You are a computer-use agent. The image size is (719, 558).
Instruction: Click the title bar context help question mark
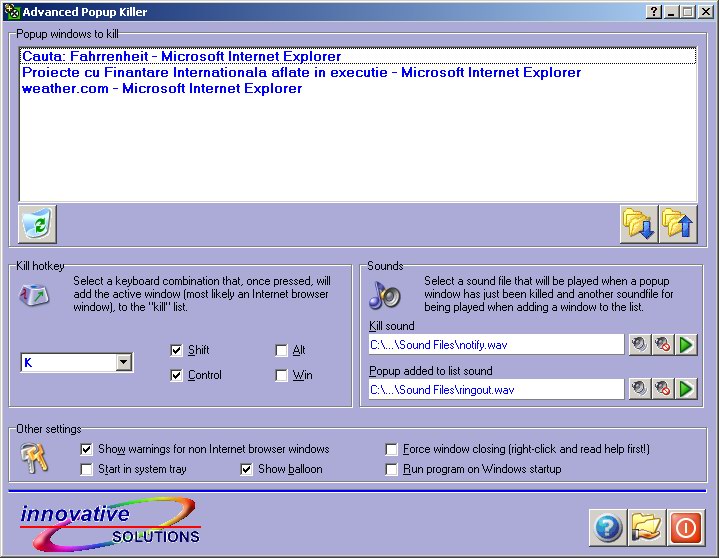click(653, 12)
